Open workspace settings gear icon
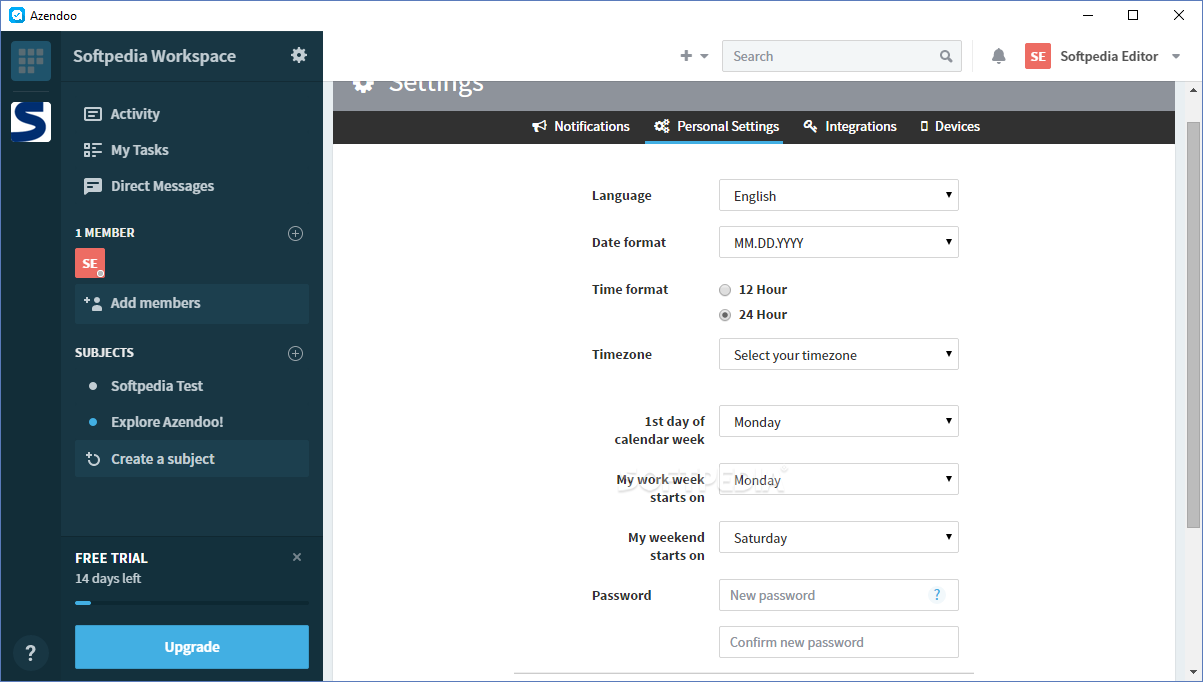Screen dimensions: 1203x682 299,55
